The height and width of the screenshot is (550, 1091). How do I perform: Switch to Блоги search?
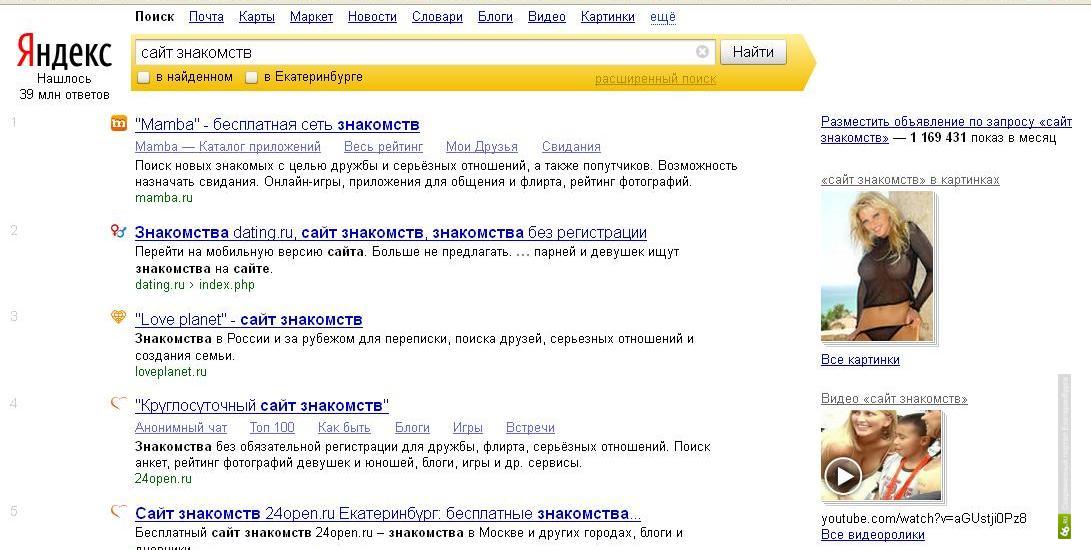pyautogui.click(x=495, y=17)
